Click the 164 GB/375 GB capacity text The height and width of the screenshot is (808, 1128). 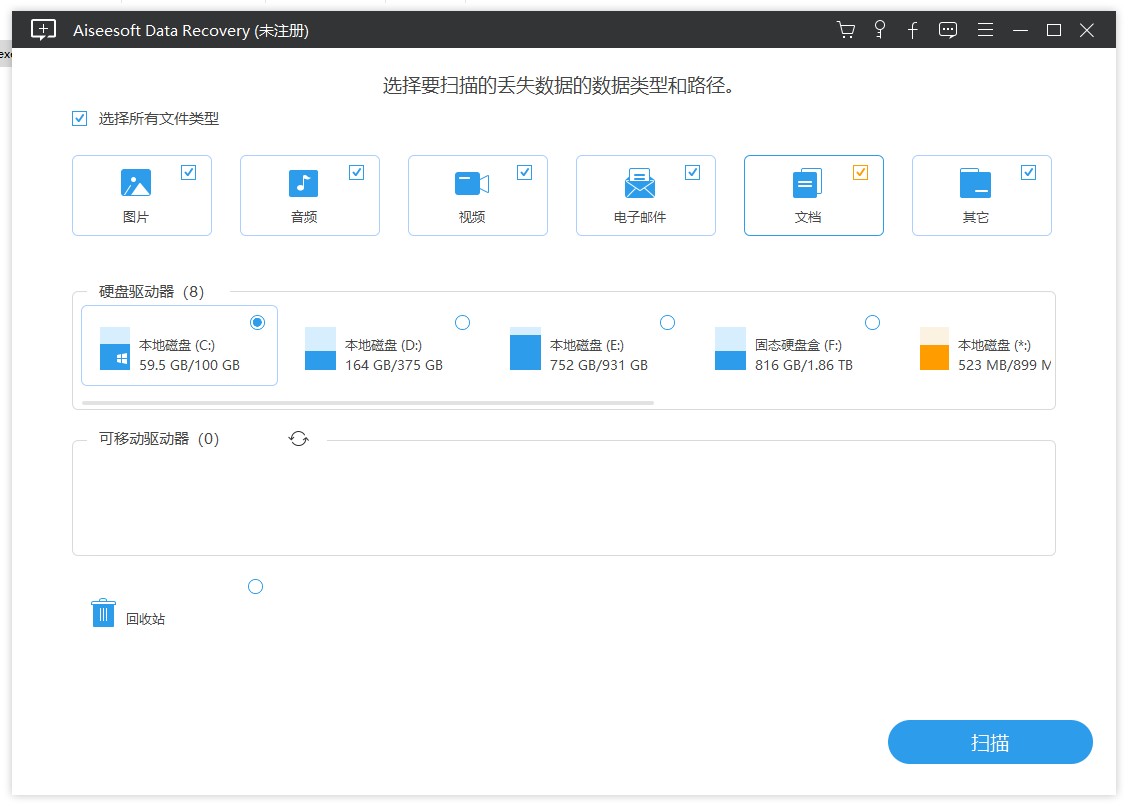pos(394,366)
